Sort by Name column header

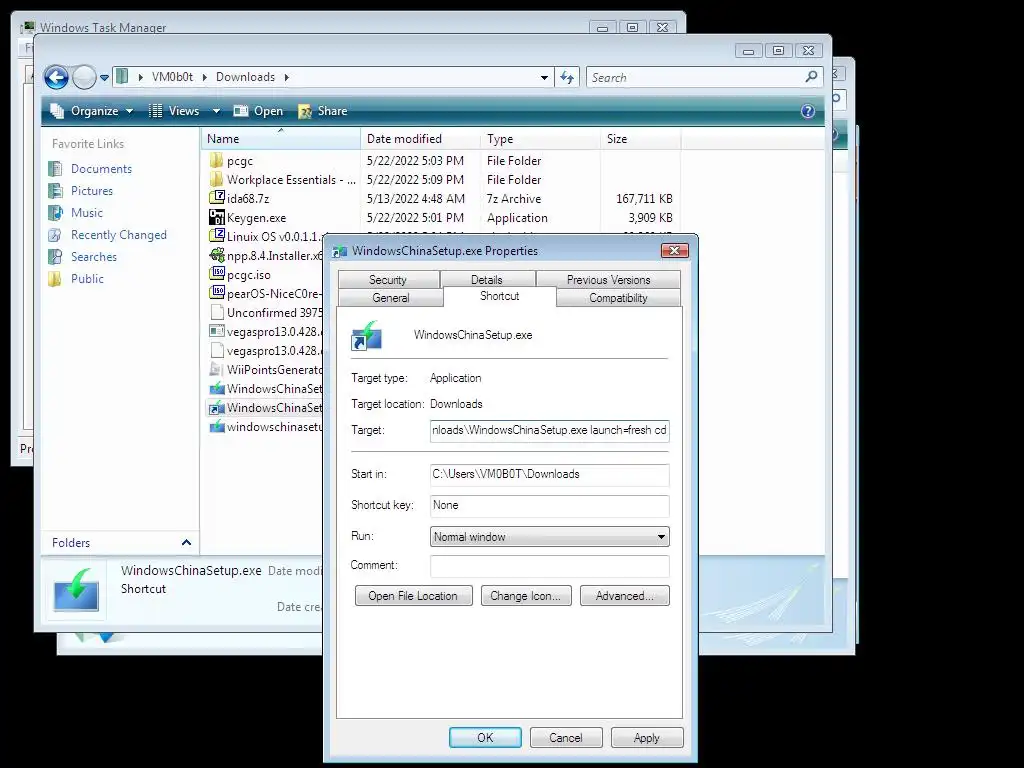(280, 138)
